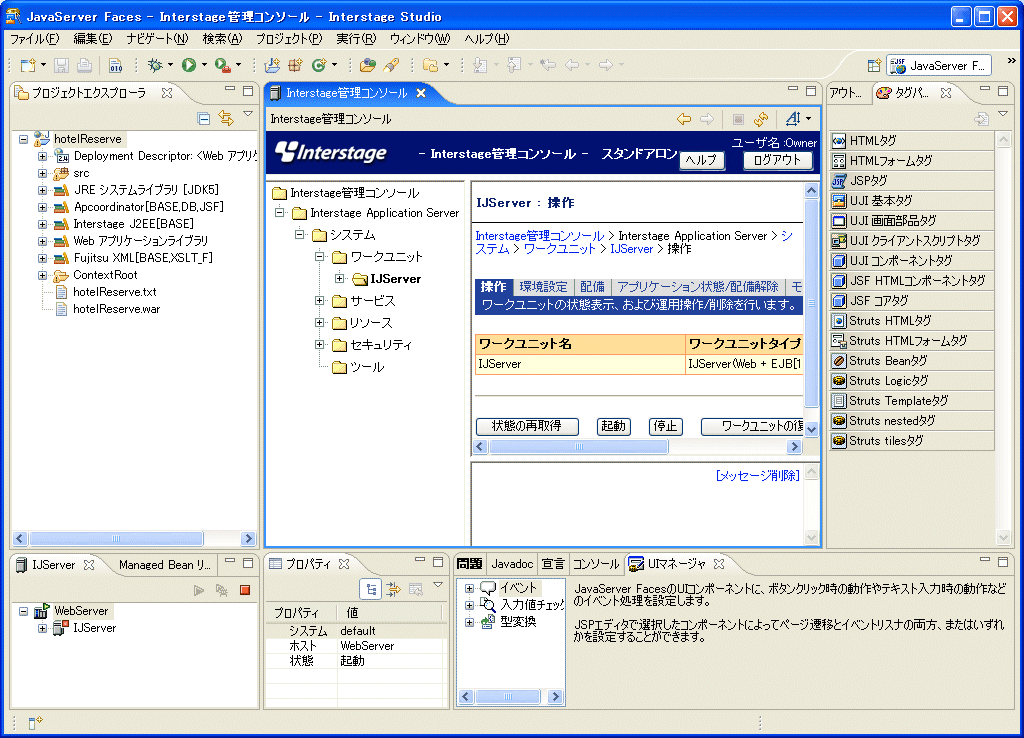Click the horizontal scrollbar under the work unit table
This screenshot has width=1024, height=738.
point(640,447)
